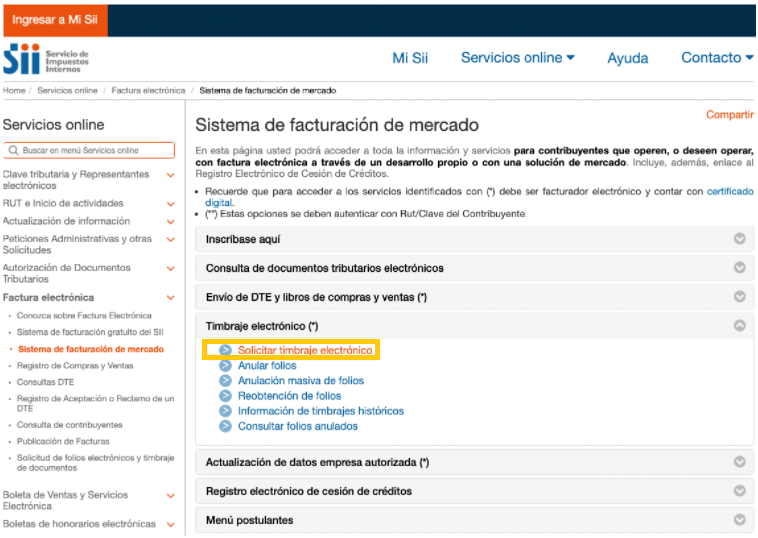Click Factura electrónica sidebar heading
Screen dimensions: 758x538
(x=48, y=297)
